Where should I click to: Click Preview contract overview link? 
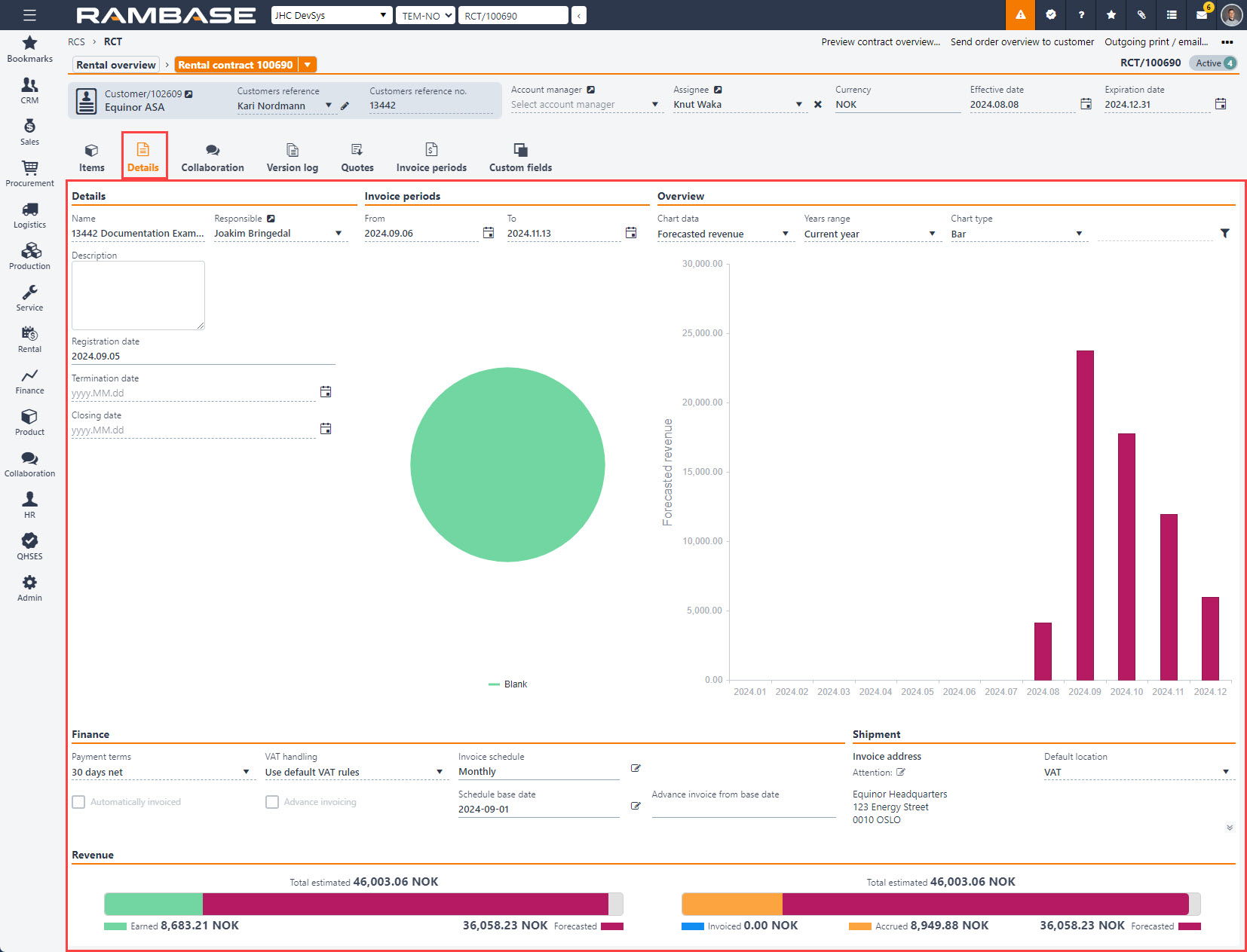(x=881, y=42)
